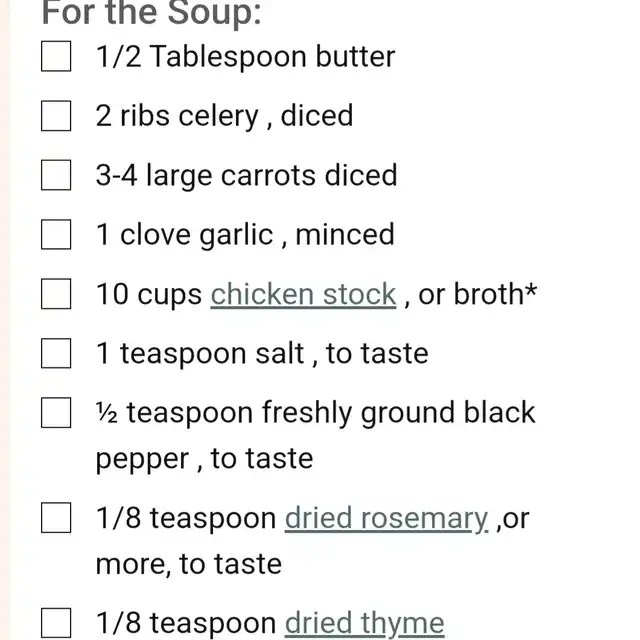640x640 pixels.
Task: Click the '2 ribs celery, diced' text
Action: pyautogui.click(x=224, y=116)
